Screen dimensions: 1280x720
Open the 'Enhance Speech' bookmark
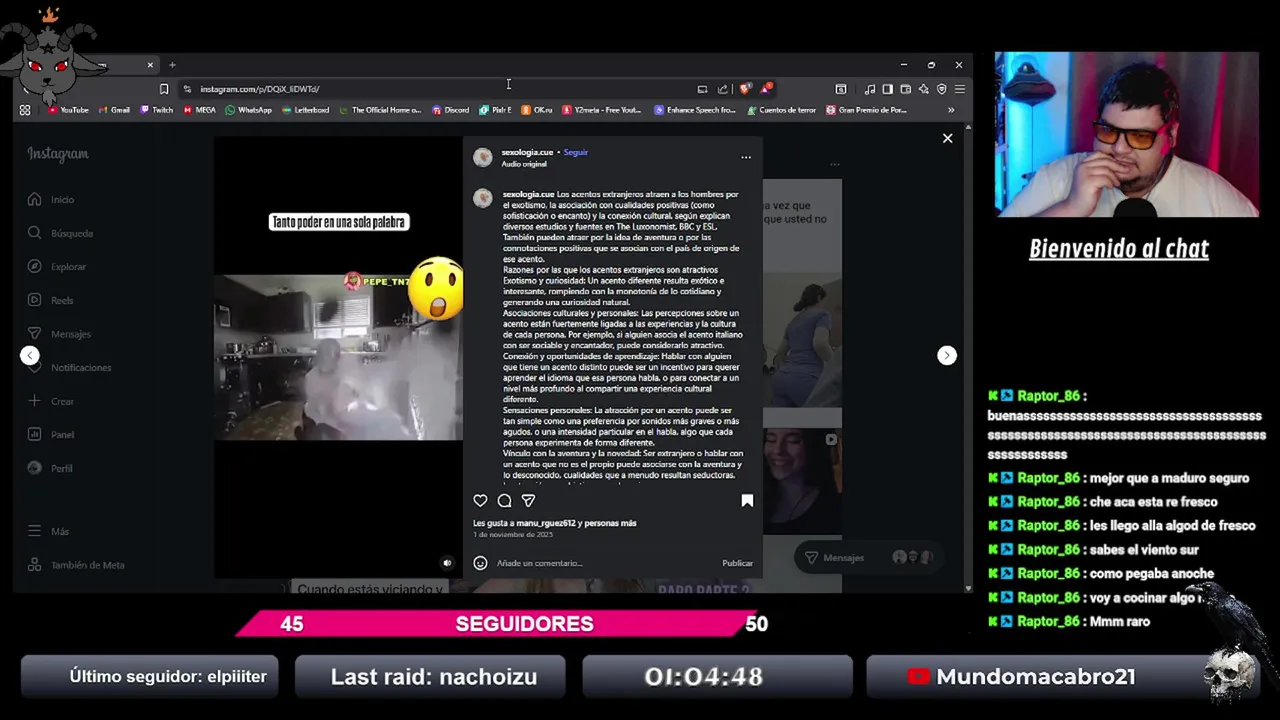pyautogui.click(x=695, y=110)
